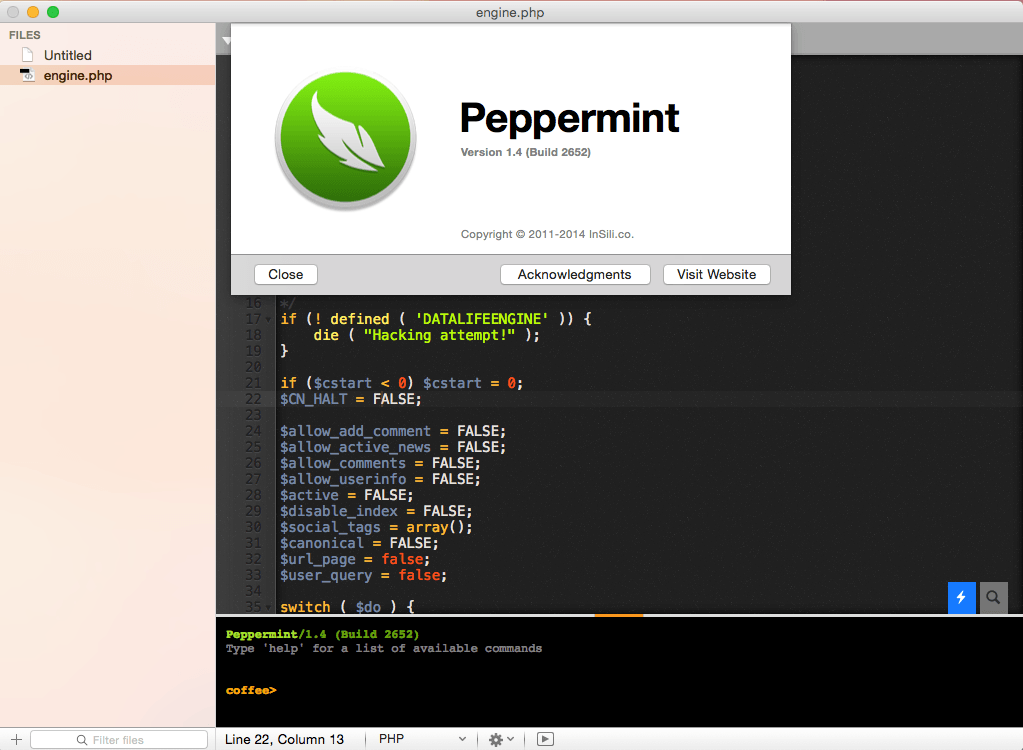The width and height of the screenshot is (1023, 750).
Task: Click the blue lightning bolt button
Action: point(962,597)
